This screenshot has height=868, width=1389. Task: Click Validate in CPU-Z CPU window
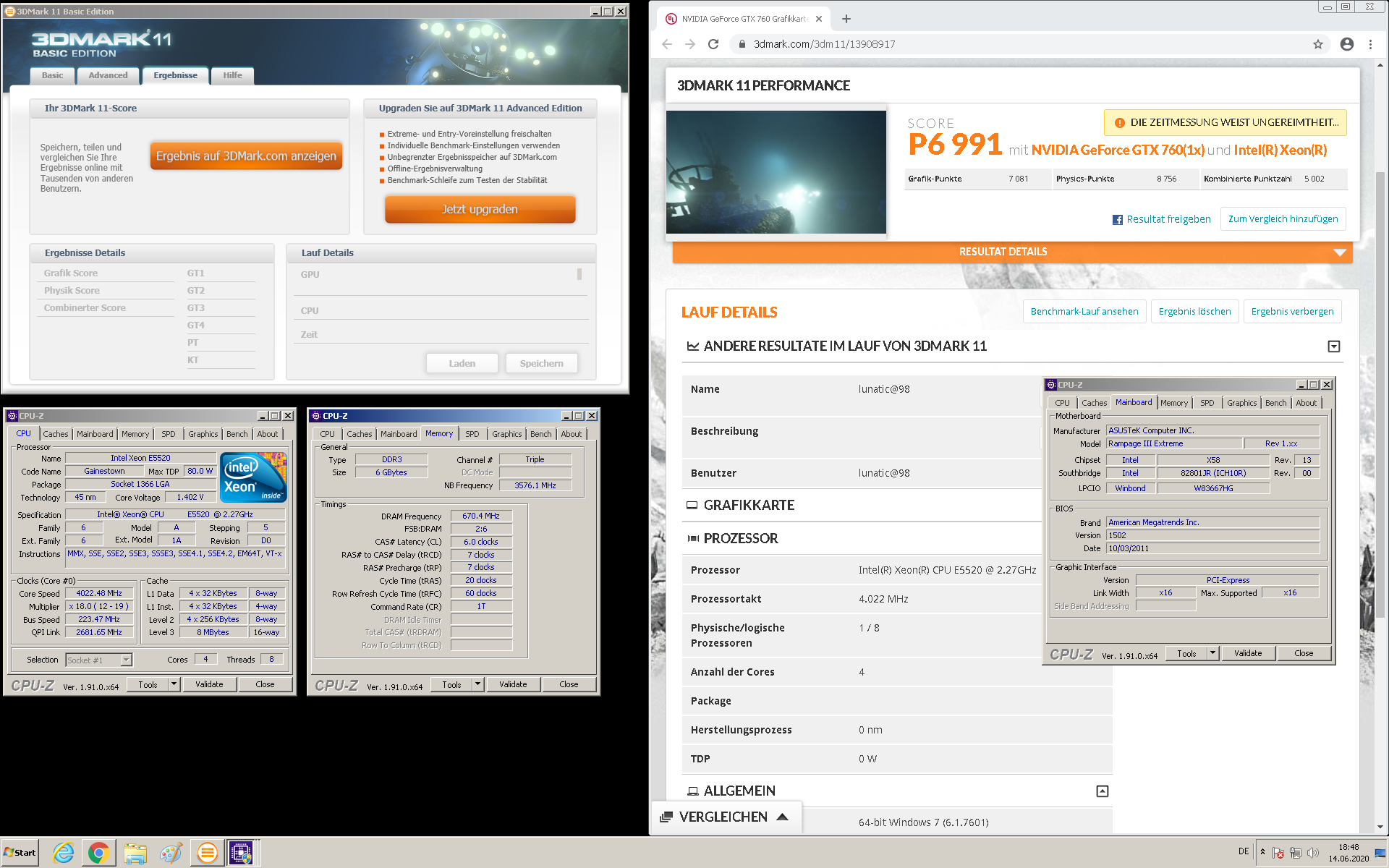coord(209,684)
